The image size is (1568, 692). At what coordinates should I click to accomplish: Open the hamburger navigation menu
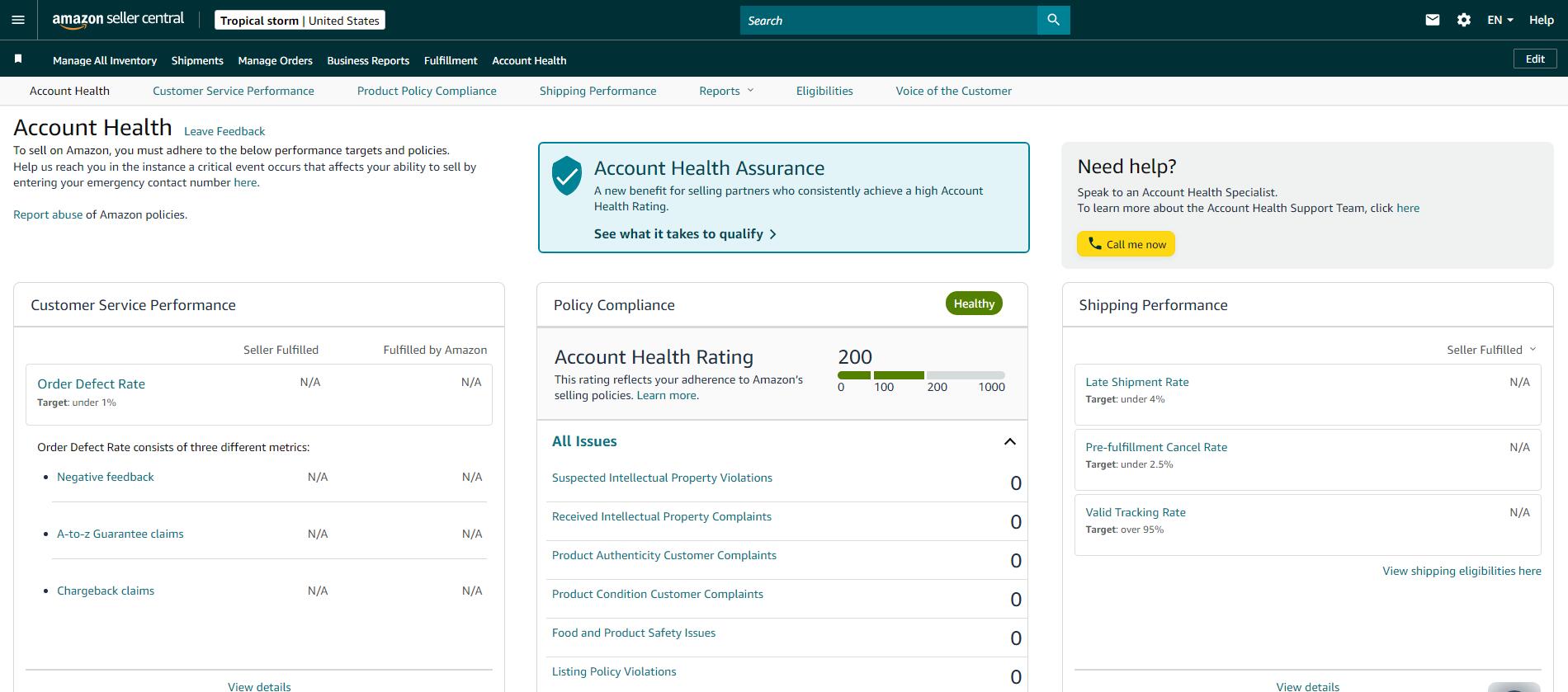pyautogui.click(x=18, y=20)
